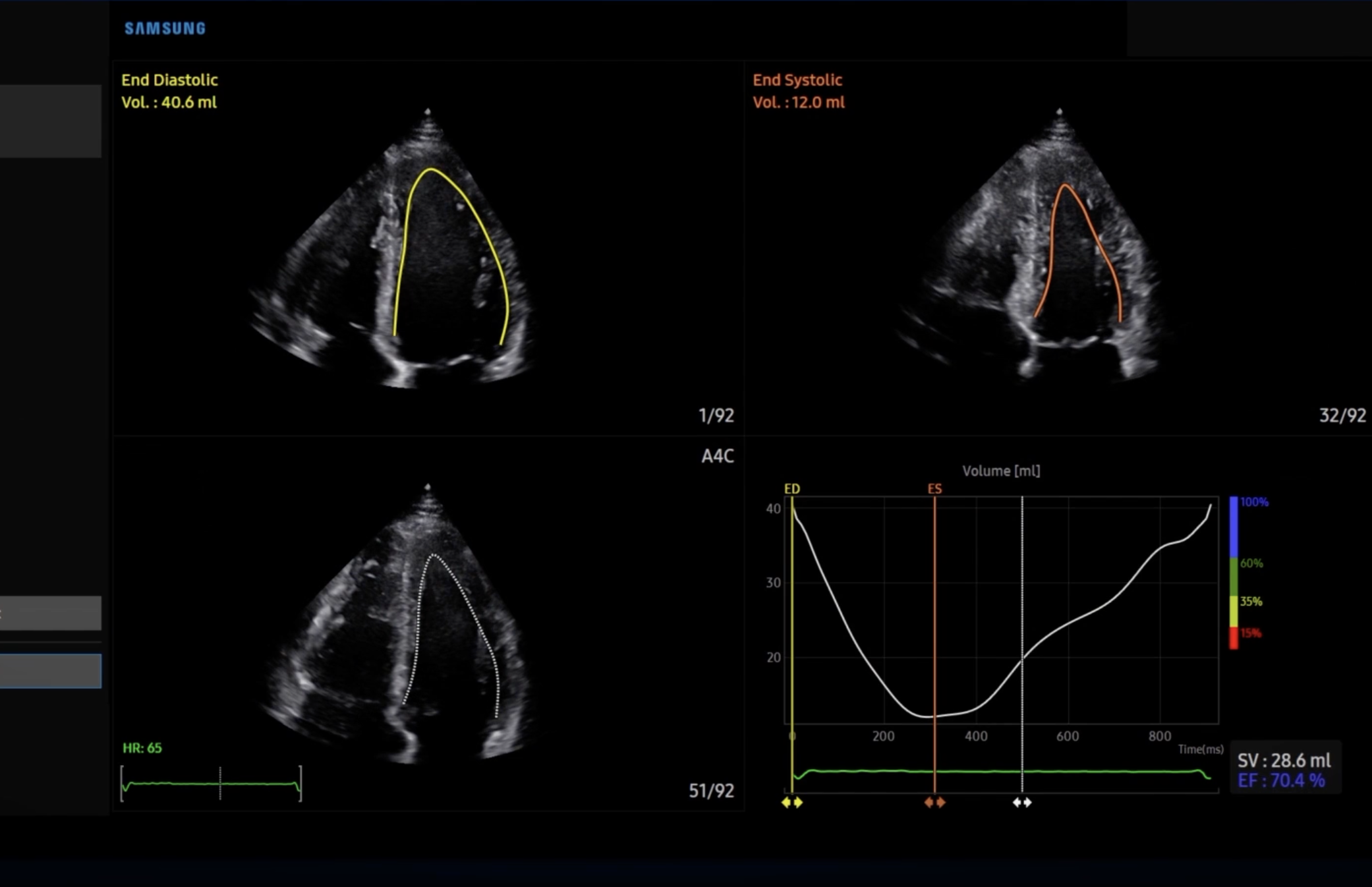Click the large gray box at top of sidebar
This screenshot has height=887, width=1372.
[x=51, y=121]
